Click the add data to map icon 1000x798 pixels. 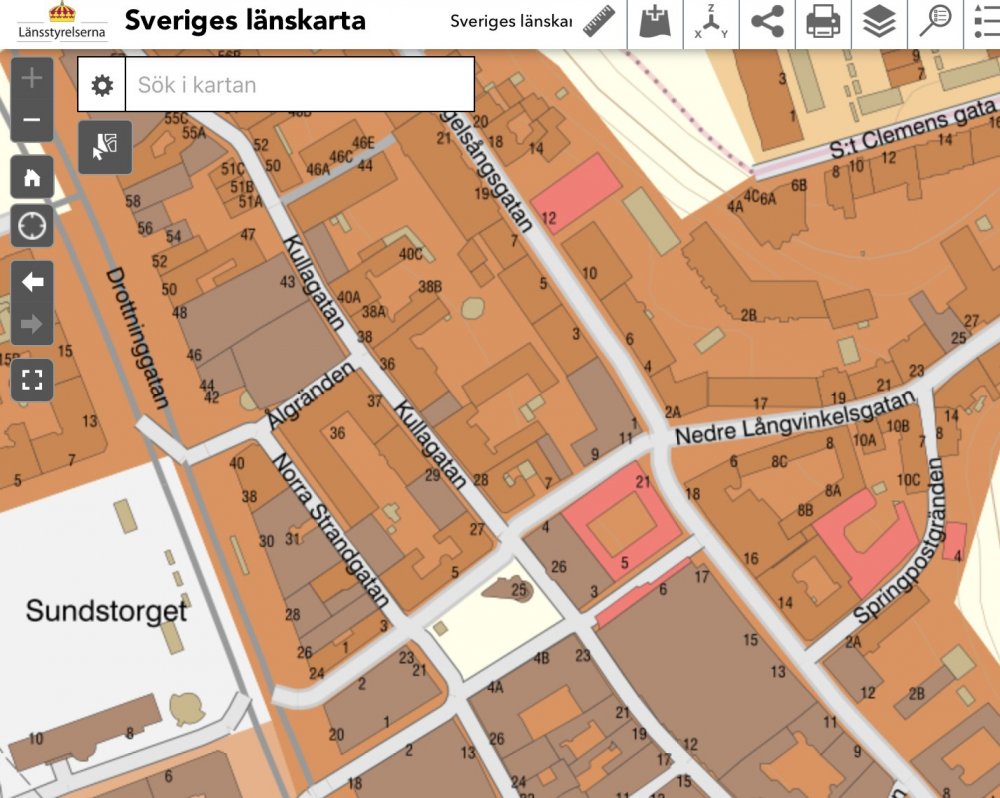(x=655, y=21)
